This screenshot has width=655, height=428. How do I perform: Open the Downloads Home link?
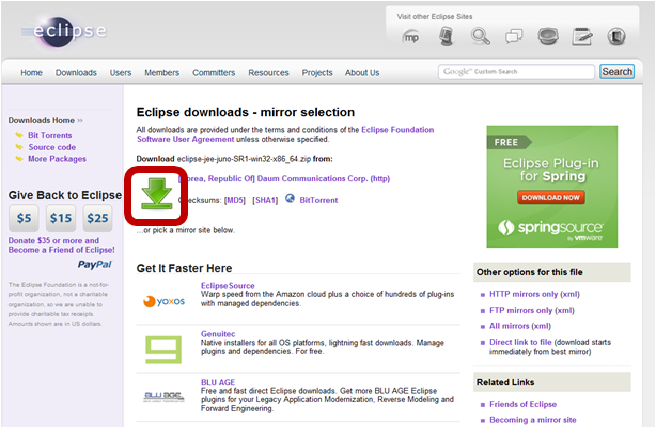coord(42,120)
